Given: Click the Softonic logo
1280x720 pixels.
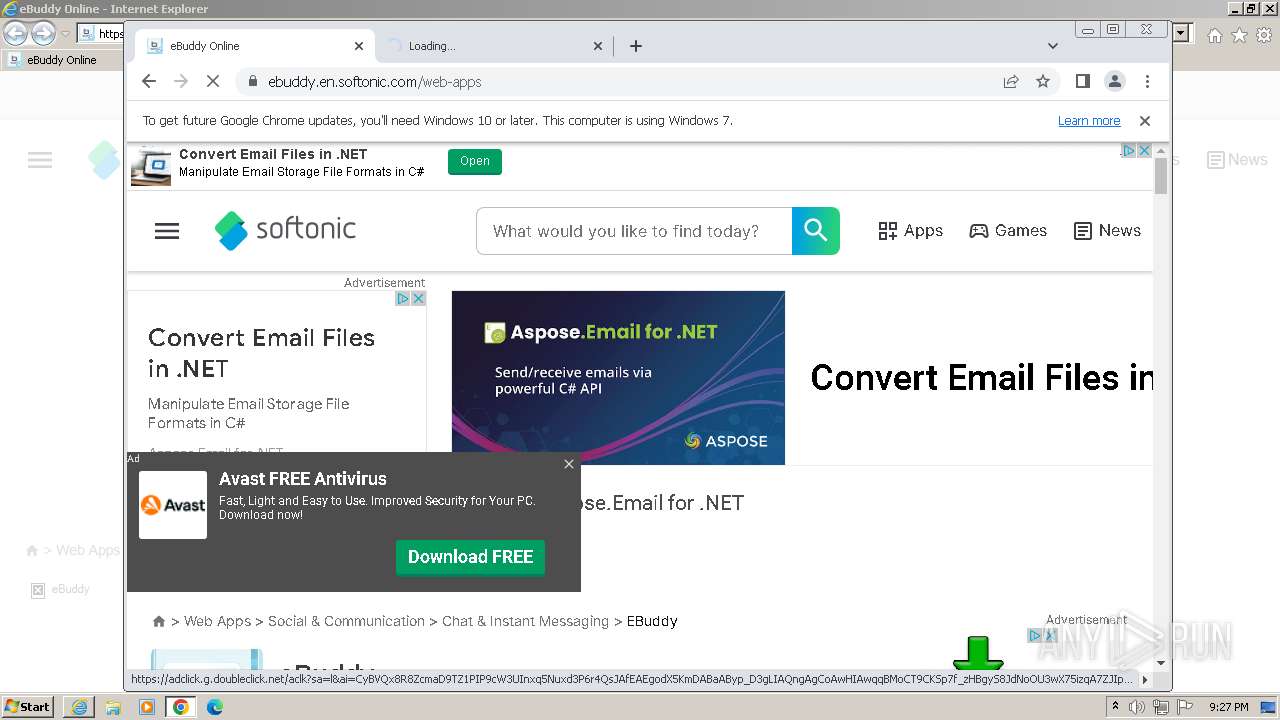Looking at the screenshot, I should pos(286,230).
